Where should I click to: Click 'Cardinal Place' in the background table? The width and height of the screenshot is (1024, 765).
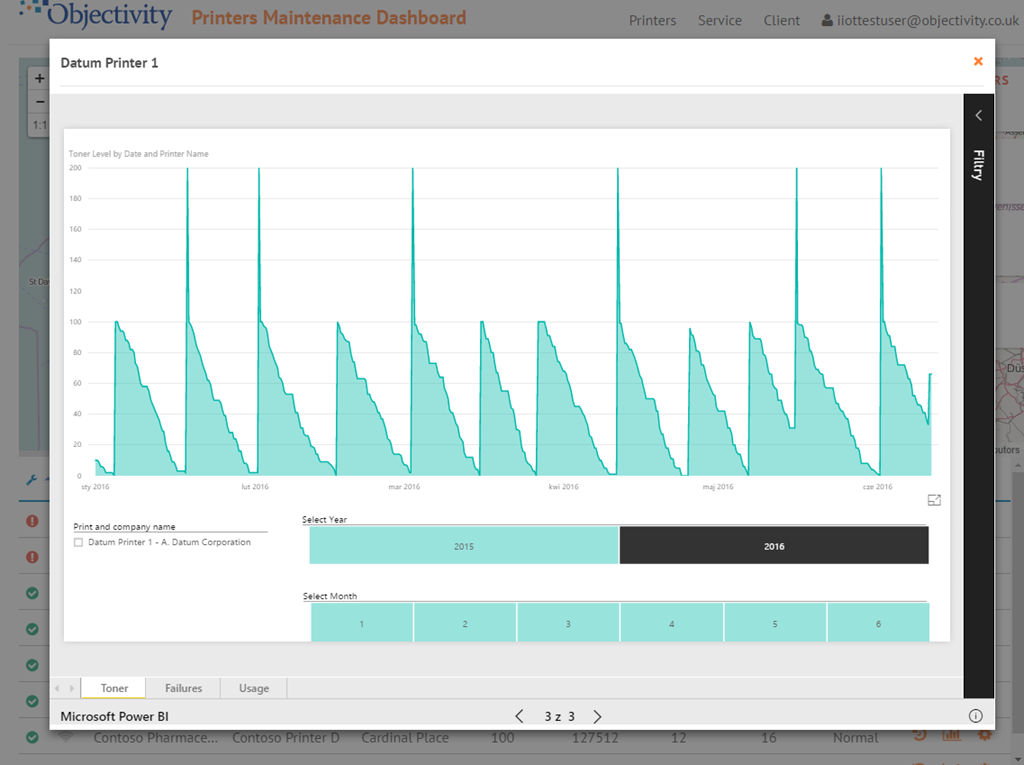click(x=405, y=738)
